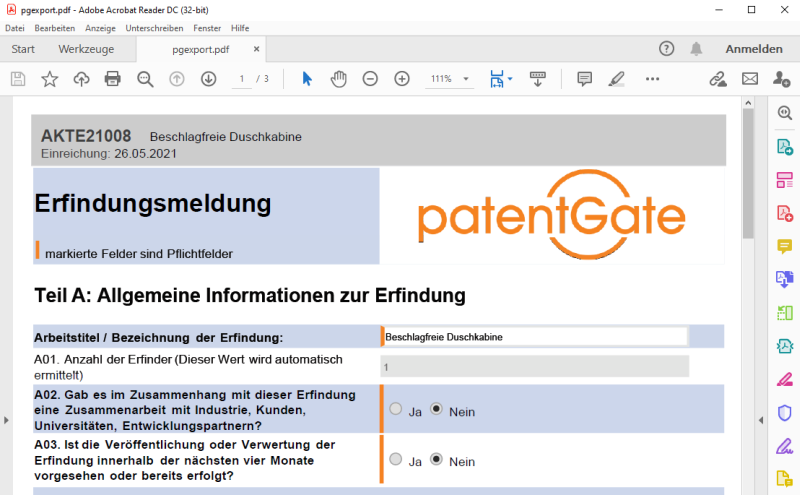Open the Bearbeiten menu
This screenshot has width=800, height=495.
point(55,28)
